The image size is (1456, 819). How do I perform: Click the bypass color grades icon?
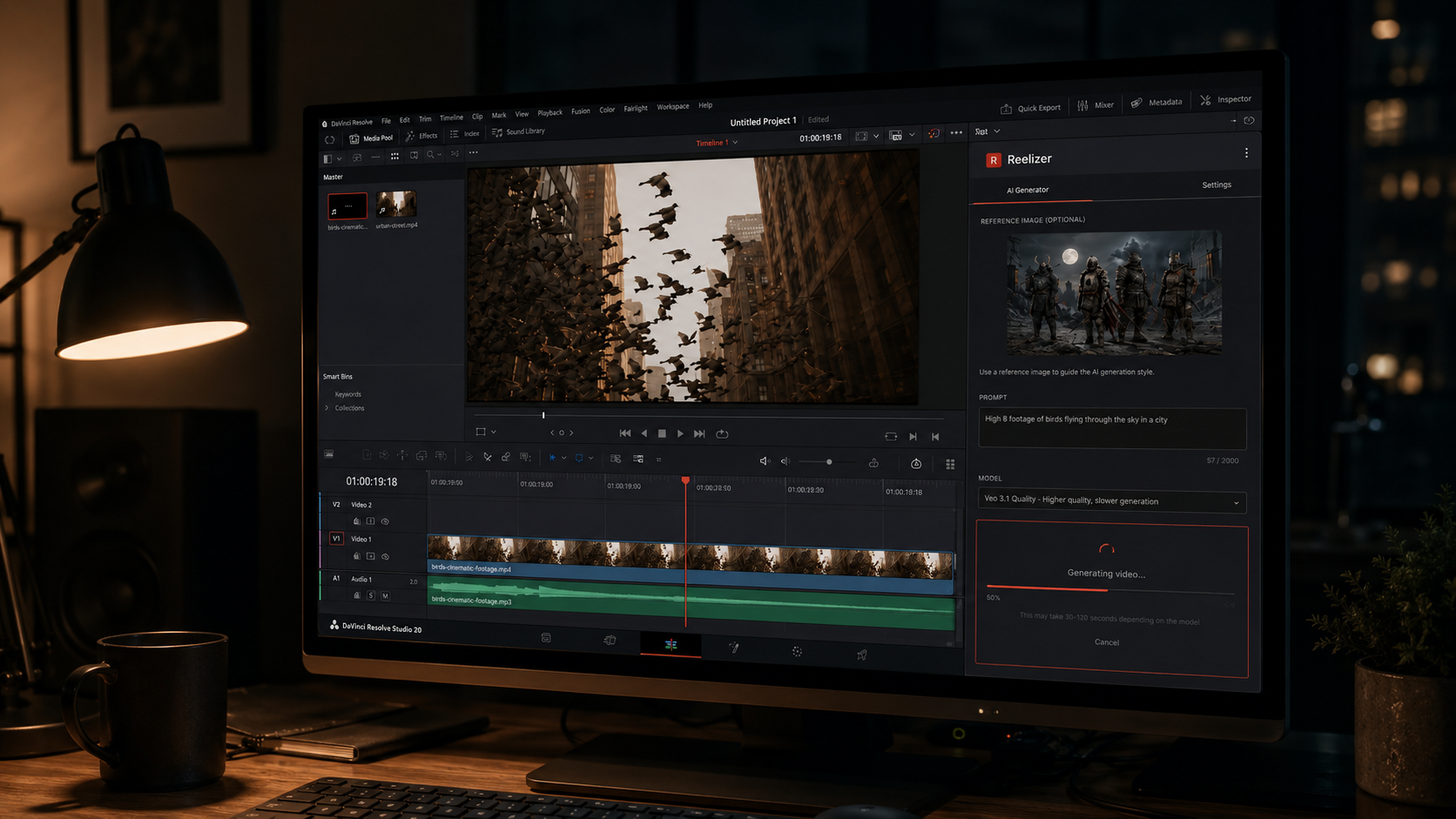(x=934, y=134)
